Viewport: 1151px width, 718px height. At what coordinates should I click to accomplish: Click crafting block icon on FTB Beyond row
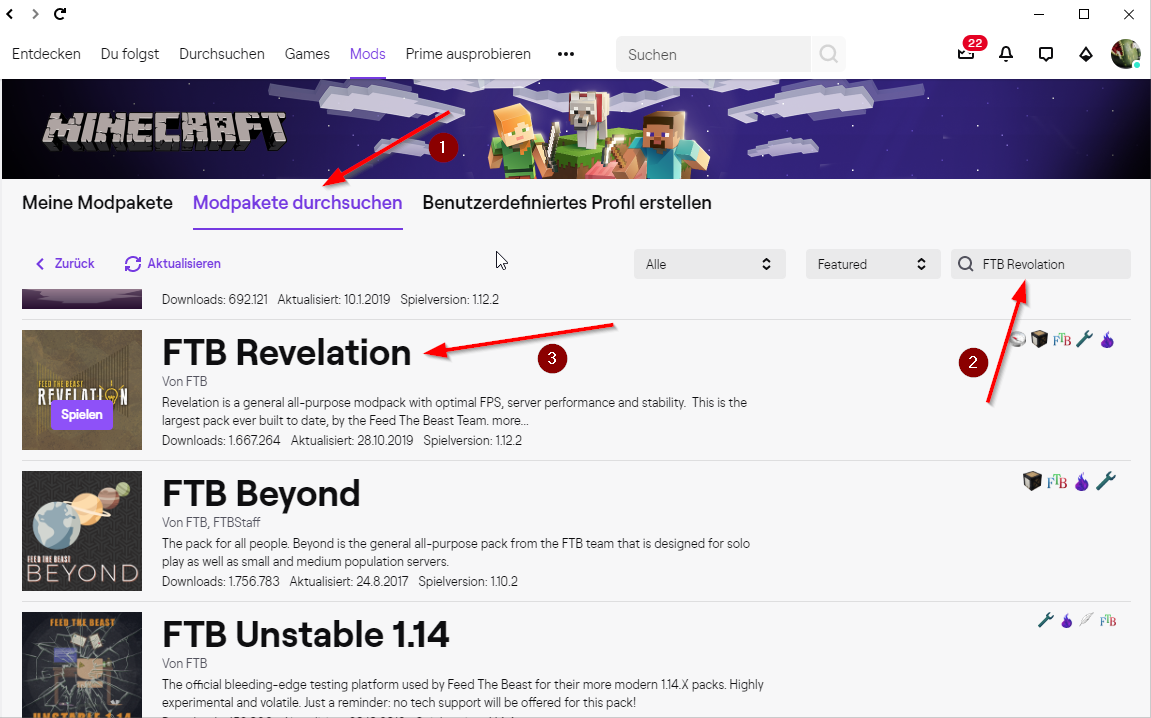coord(1032,481)
